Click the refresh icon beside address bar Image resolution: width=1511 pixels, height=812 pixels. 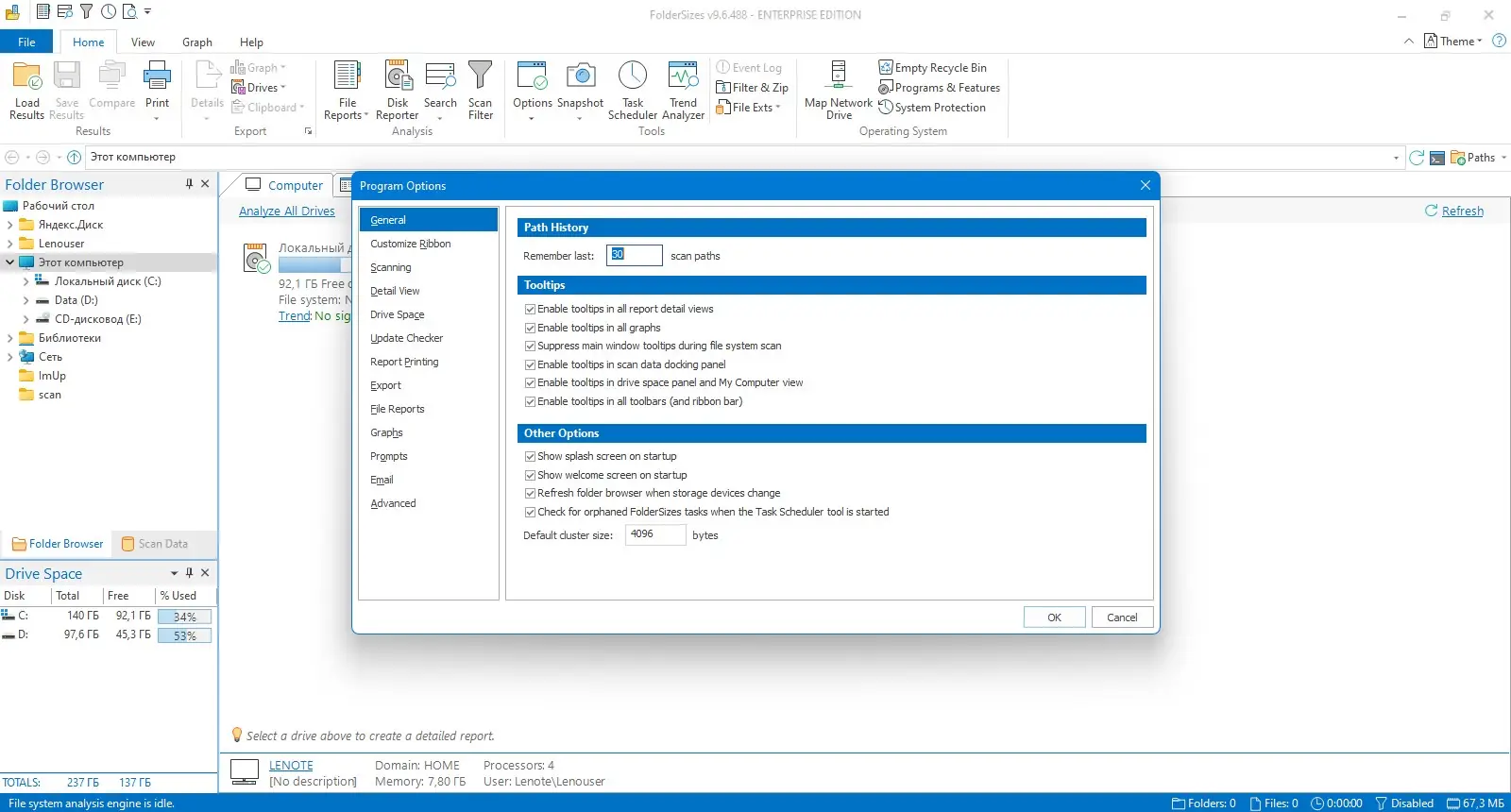(x=1417, y=158)
